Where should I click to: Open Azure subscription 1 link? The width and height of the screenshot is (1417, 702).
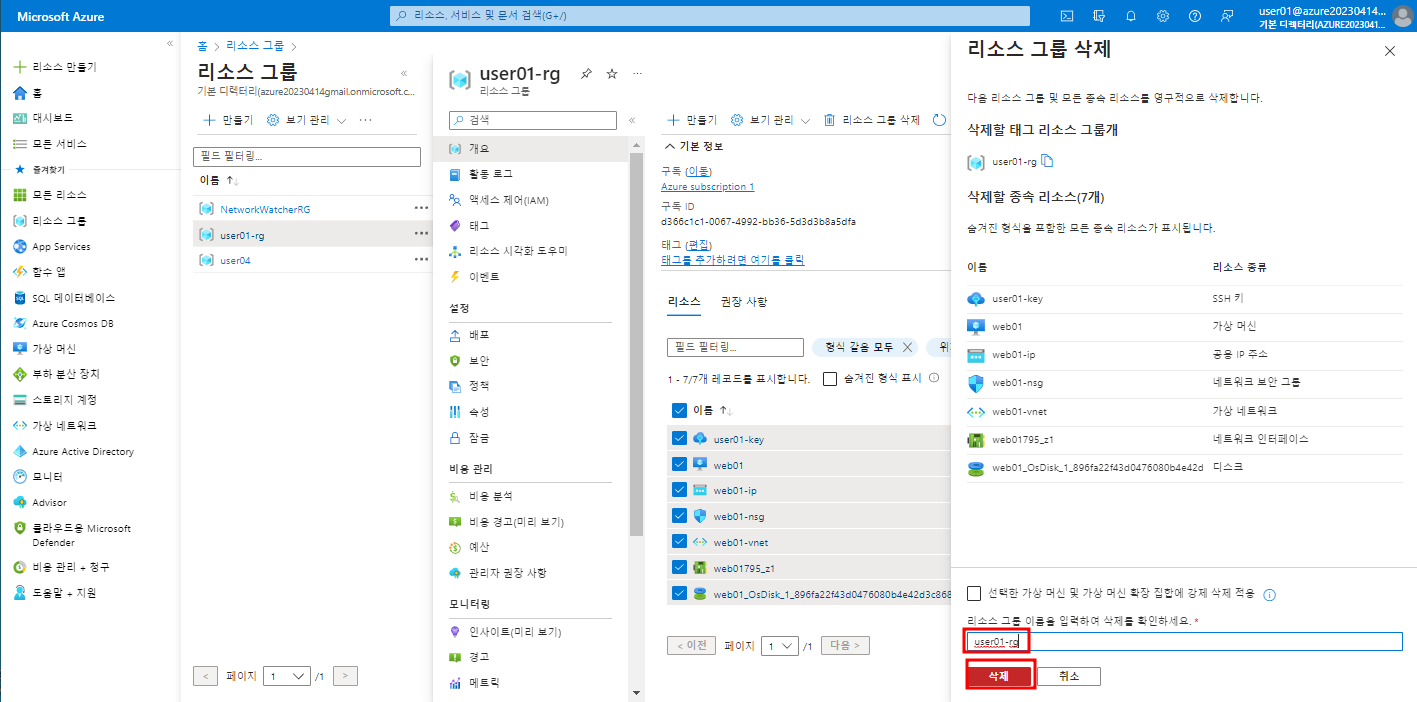(x=708, y=187)
